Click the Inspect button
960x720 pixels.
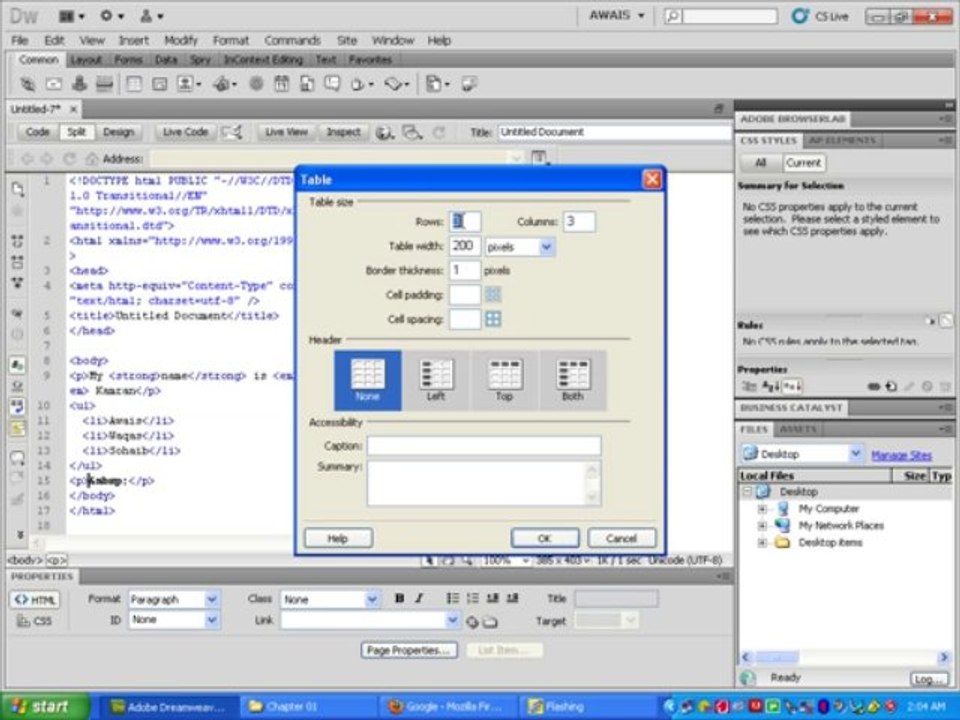point(343,132)
